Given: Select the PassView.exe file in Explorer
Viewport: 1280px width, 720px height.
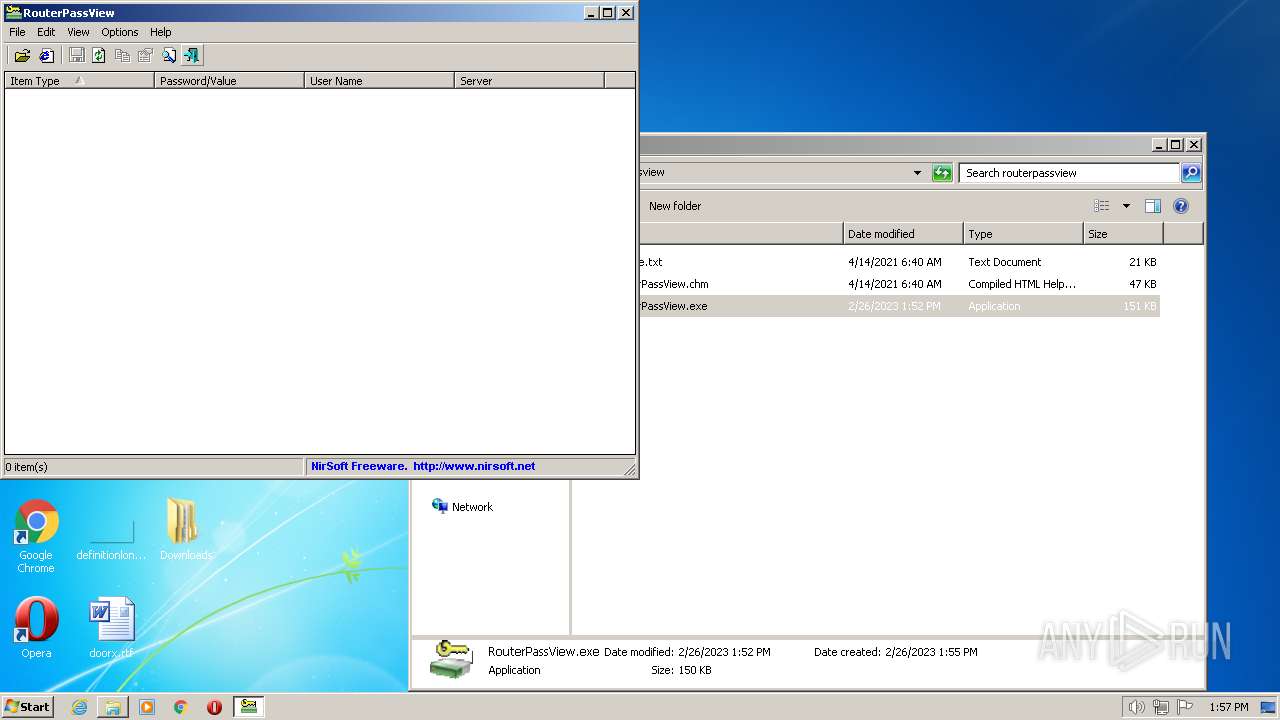Looking at the screenshot, I should point(899,306).
